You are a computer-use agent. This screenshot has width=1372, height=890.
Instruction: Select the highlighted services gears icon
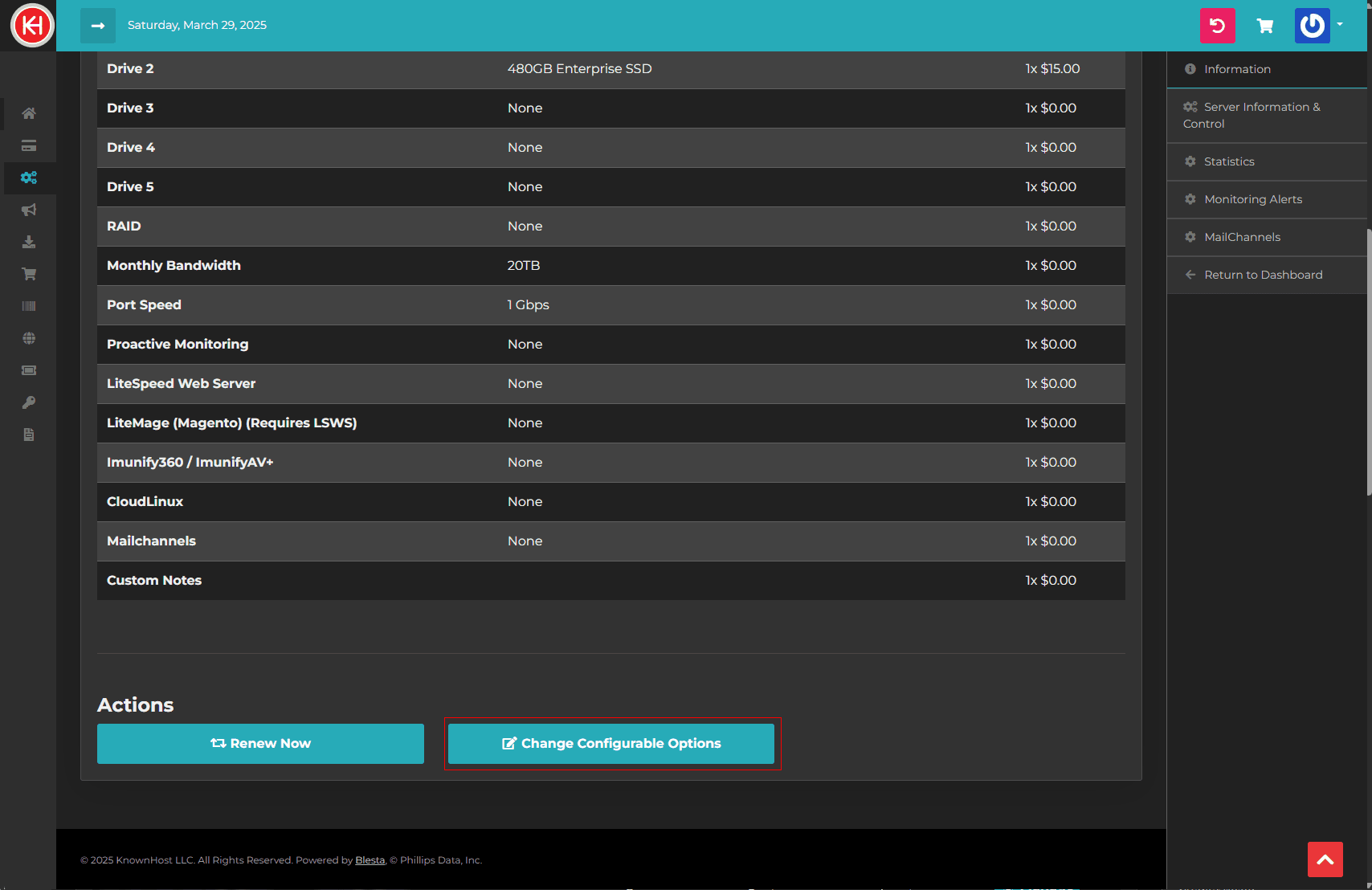[x=29, y=178]
